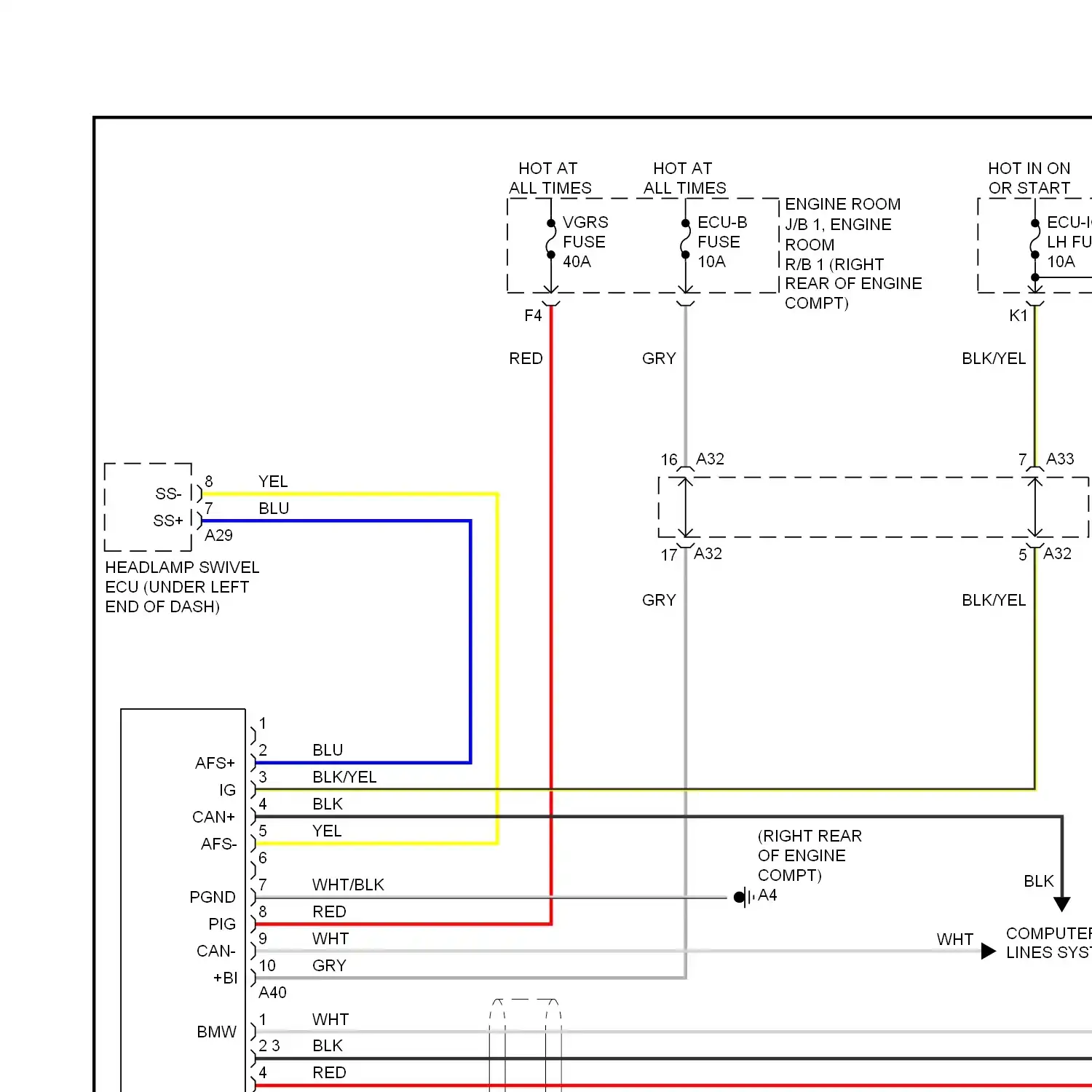
Task: Click the WHT label at A40 pin 9
Action: (x=331, y=938)
